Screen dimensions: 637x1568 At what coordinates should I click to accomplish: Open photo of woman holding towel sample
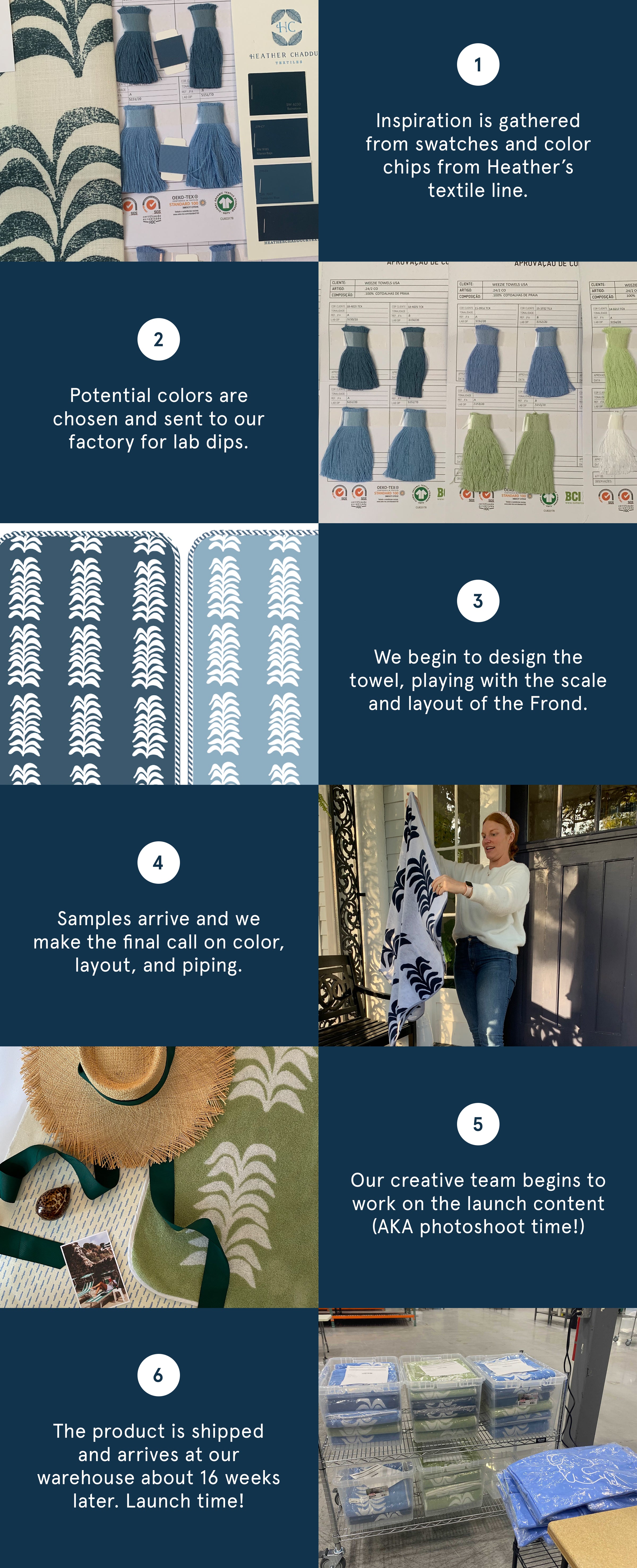[x=477, y=916]
